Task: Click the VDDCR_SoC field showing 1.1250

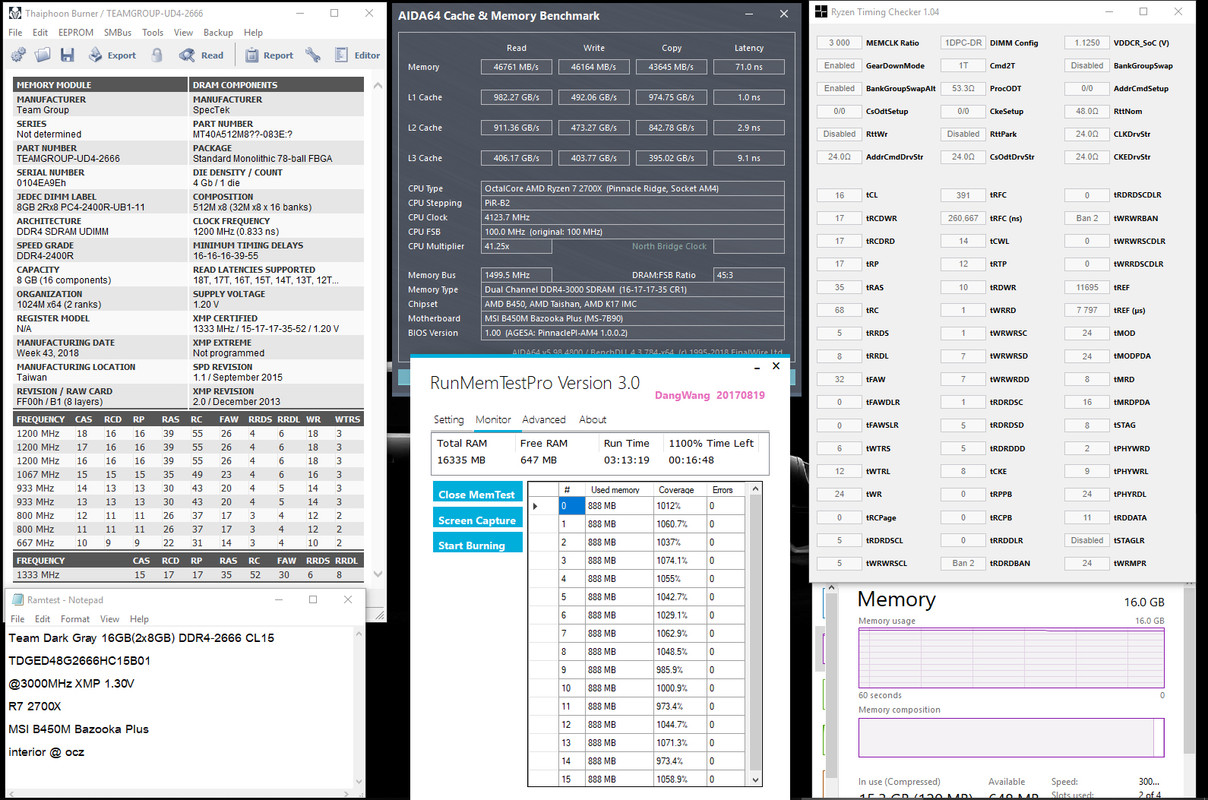Action: [x=1087, y=43]
